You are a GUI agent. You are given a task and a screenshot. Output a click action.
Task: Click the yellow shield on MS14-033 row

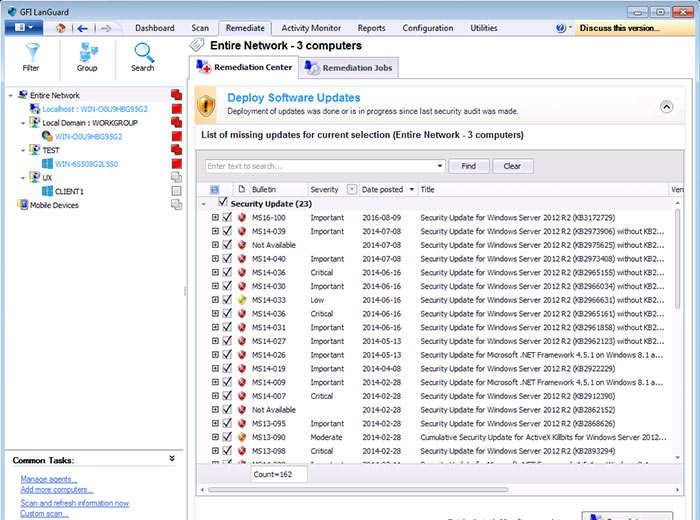[x=242, y=300]
